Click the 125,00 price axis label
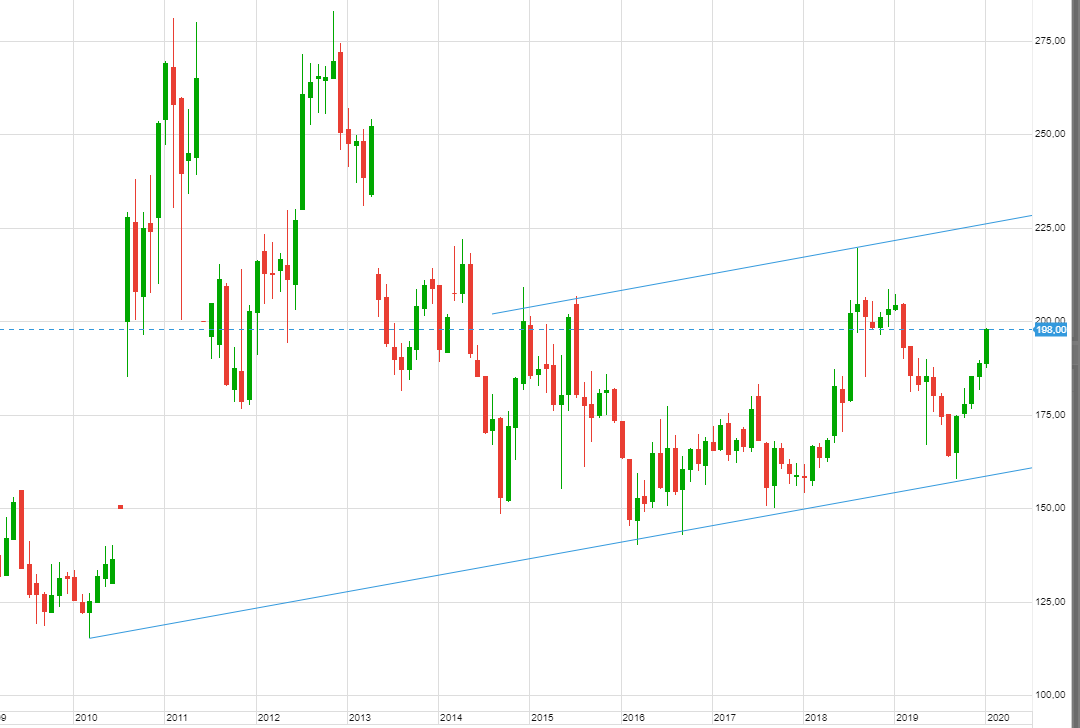Viewport: 1080px width, 728px height. (x=1049, y=601)
